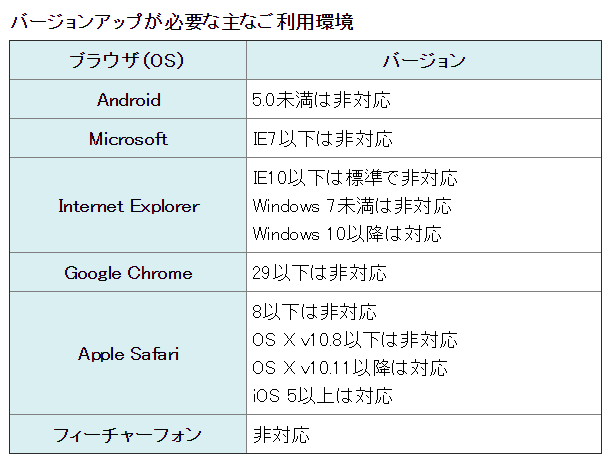Select the Internet Explorer row label

pyautogui.click(x=128, y=206)
